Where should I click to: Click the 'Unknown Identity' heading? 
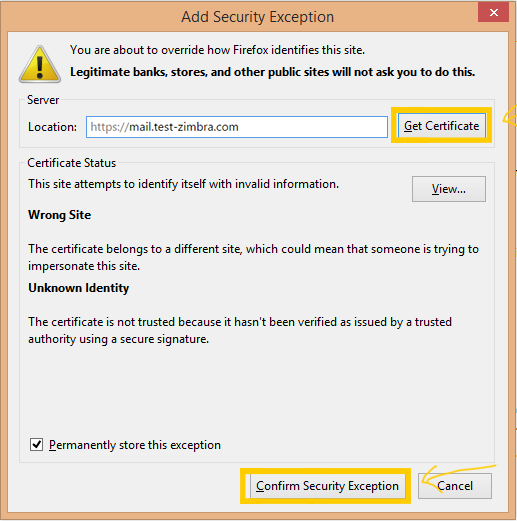79,288
